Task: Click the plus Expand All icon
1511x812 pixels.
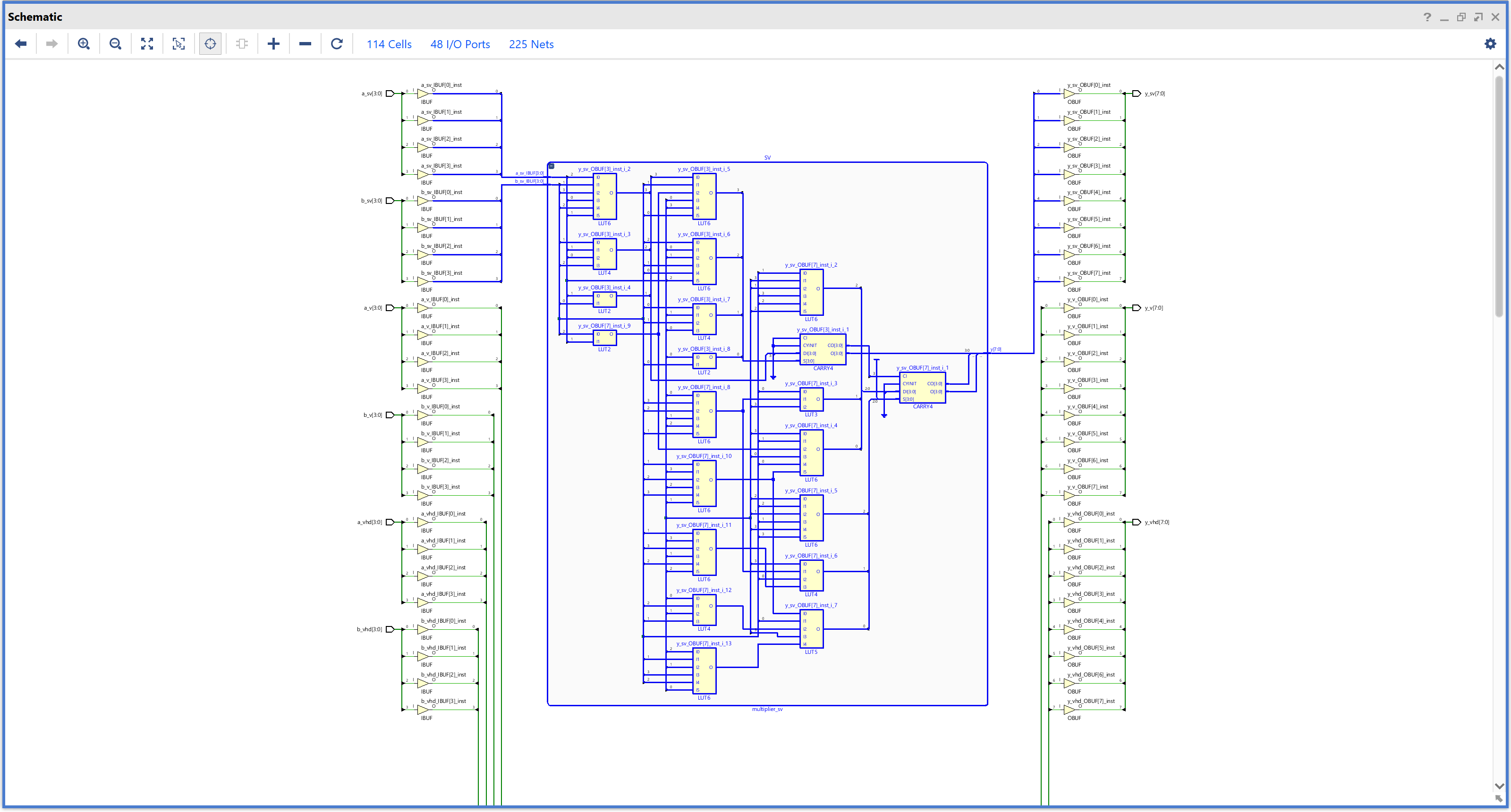Action: [273, 44]
